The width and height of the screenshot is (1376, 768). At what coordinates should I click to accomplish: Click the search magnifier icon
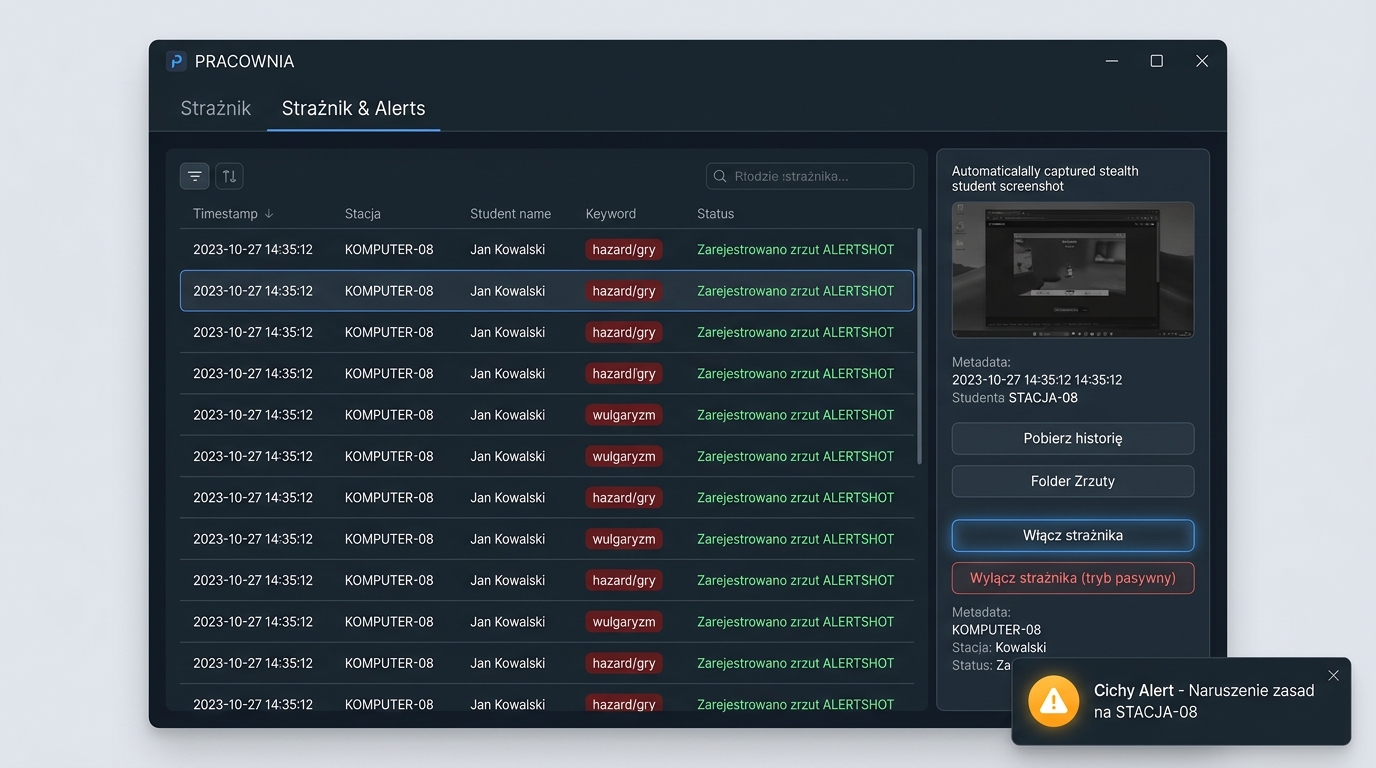pos(720,176)
